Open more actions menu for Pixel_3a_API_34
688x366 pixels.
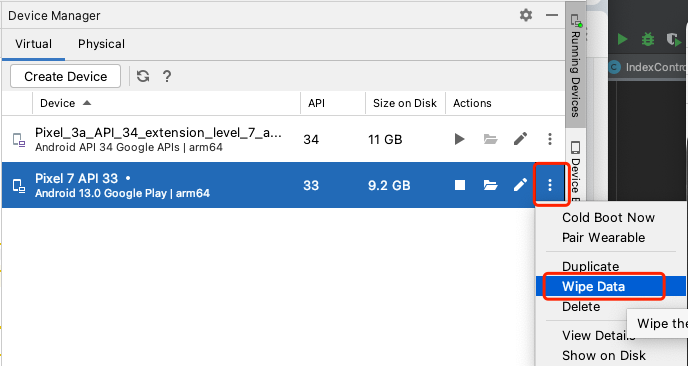pos(550,140)
